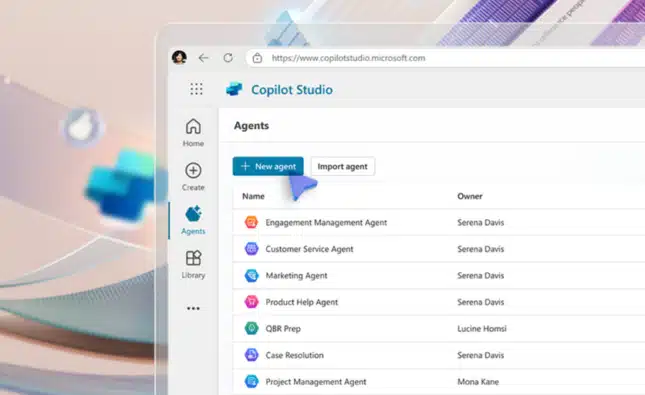645x395 pixels.
Task: Click the Project Management Agent icon
Action: point(251,381)
